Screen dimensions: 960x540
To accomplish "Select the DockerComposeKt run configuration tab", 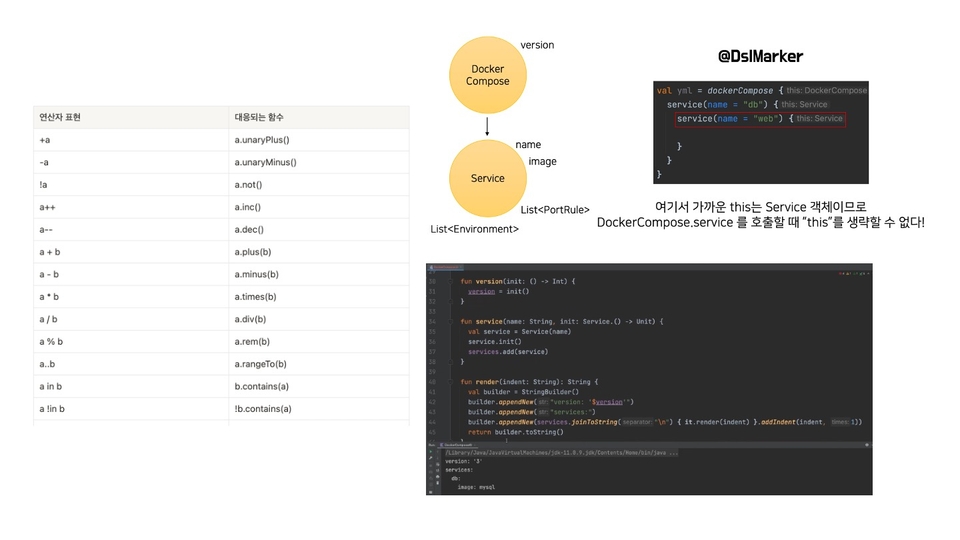I will pyautogui.click(x=457, y=445).
